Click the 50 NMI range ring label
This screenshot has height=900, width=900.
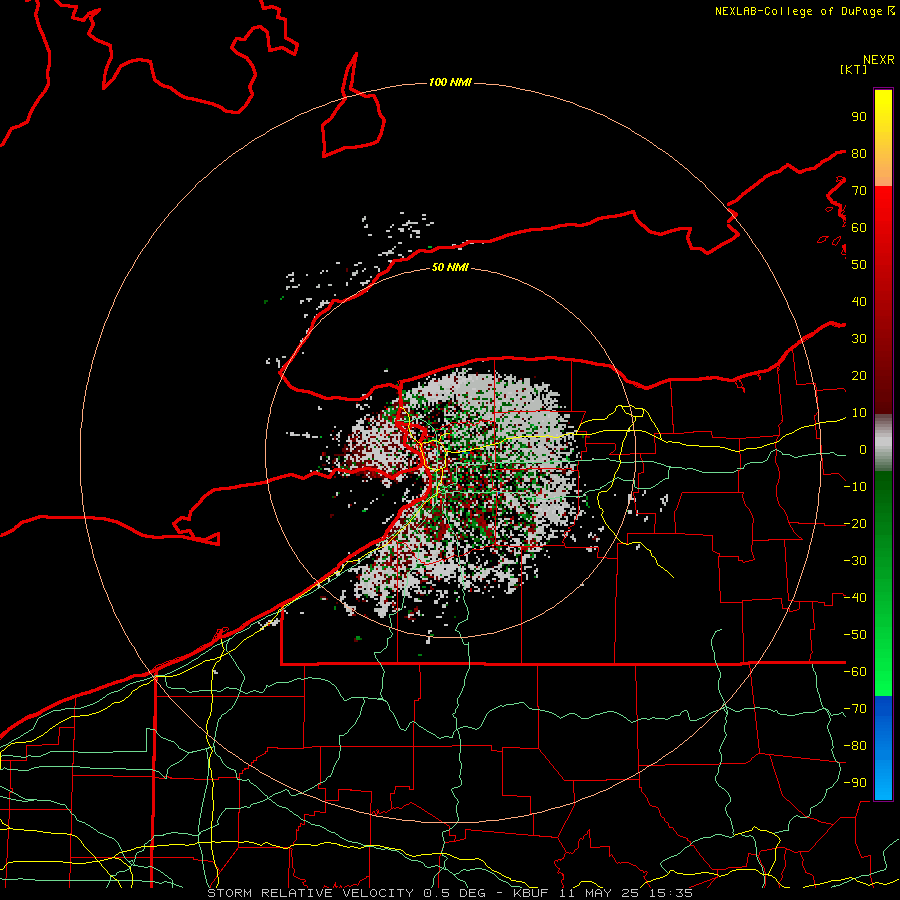click(450, 267)
